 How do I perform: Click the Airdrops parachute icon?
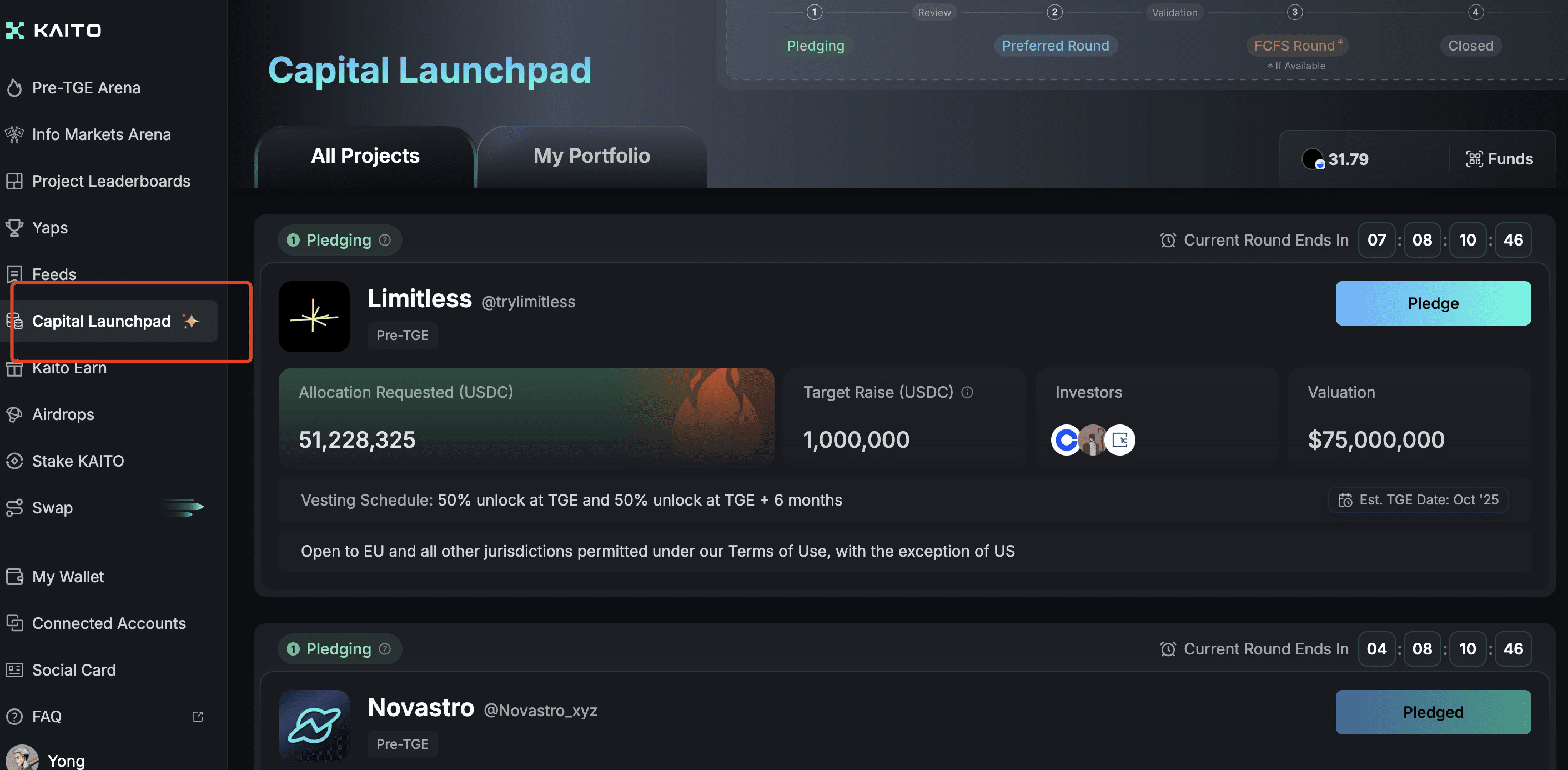click(x=14, y=415)
